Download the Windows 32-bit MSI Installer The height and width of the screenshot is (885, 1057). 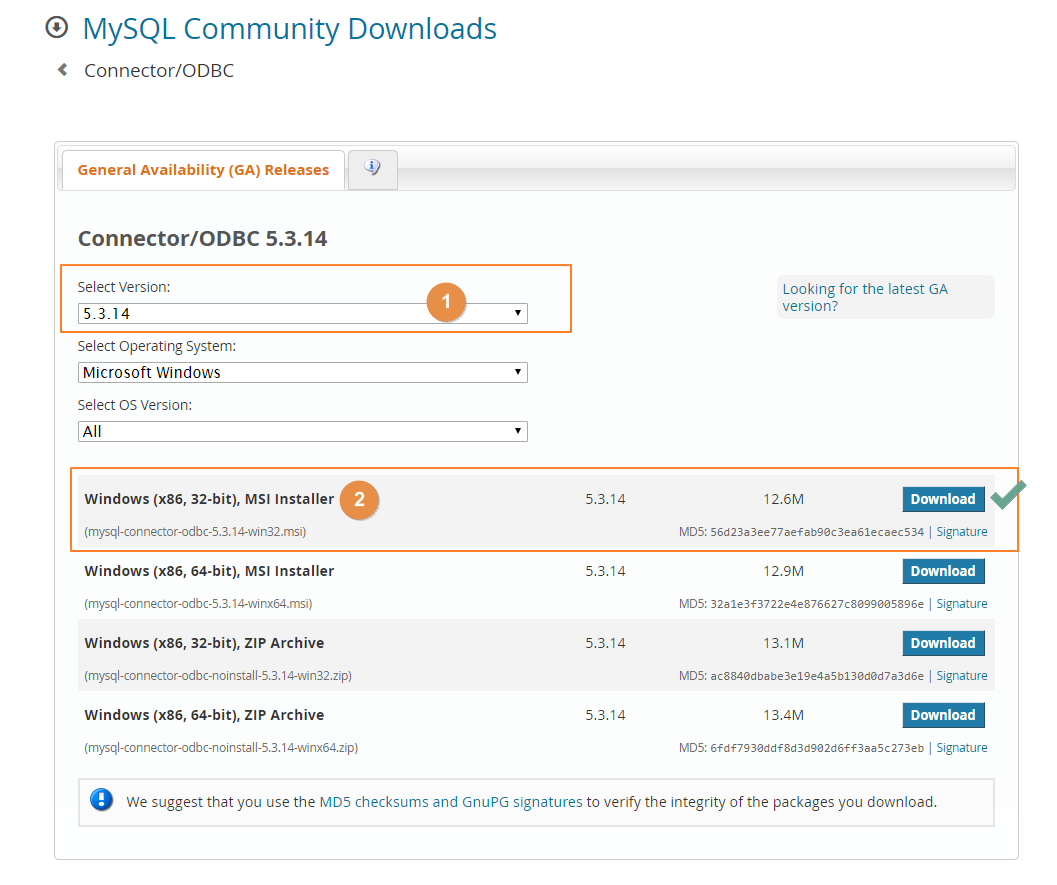coord(943,499)
